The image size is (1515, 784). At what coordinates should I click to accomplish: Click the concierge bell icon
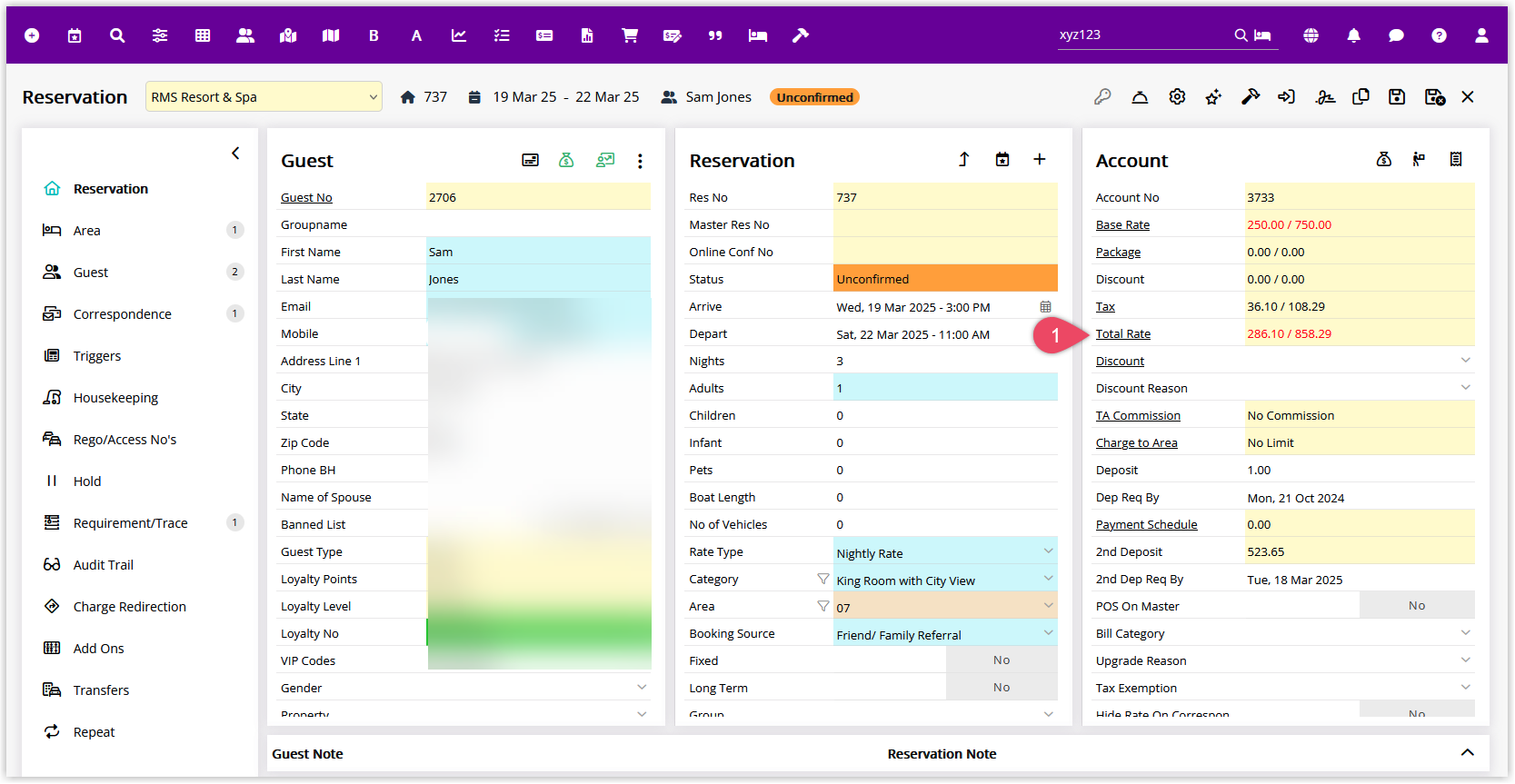tap(1140, 96)
